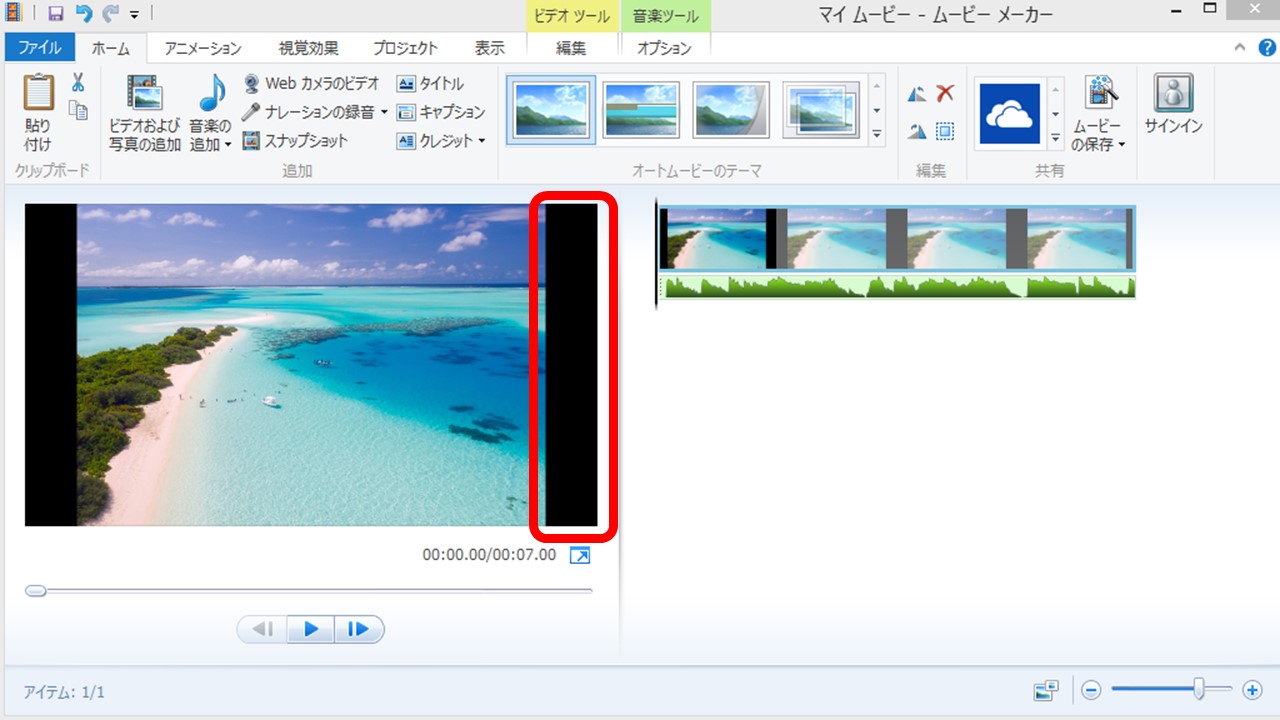This screenshot has height=720, width=1280.
Task: Open the Add music dropdown arrow
Action: click(227, 146)
